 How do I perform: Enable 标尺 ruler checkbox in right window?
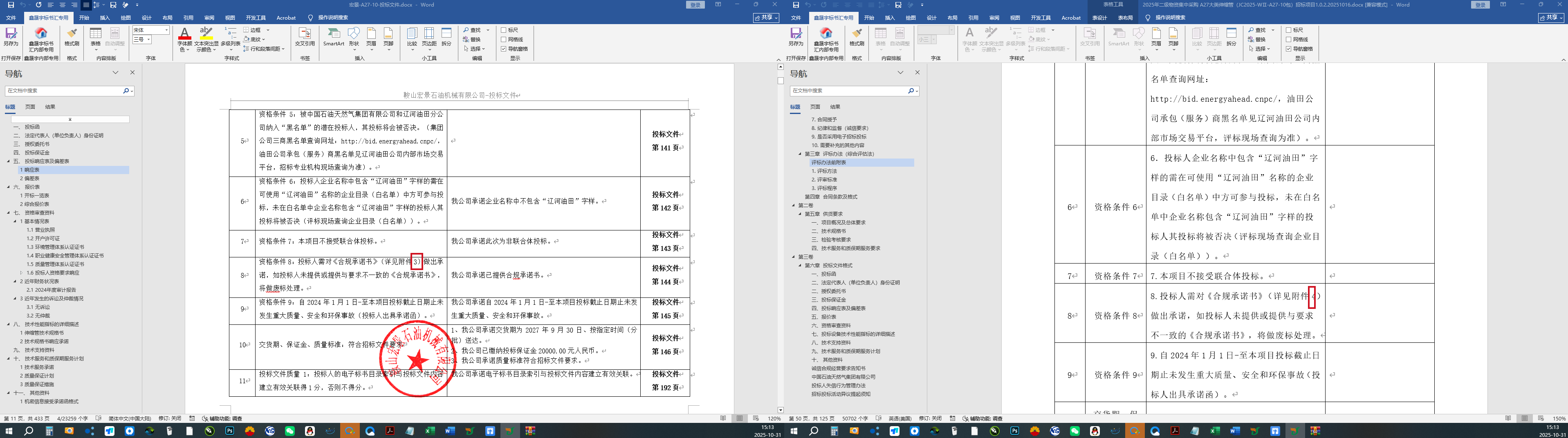(x=1289, y=30)
